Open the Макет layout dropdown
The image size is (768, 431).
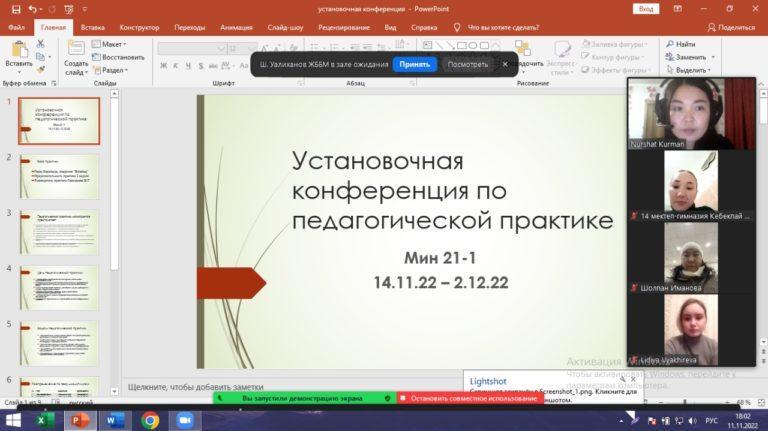pyautogui.click(x=109, y=44)
